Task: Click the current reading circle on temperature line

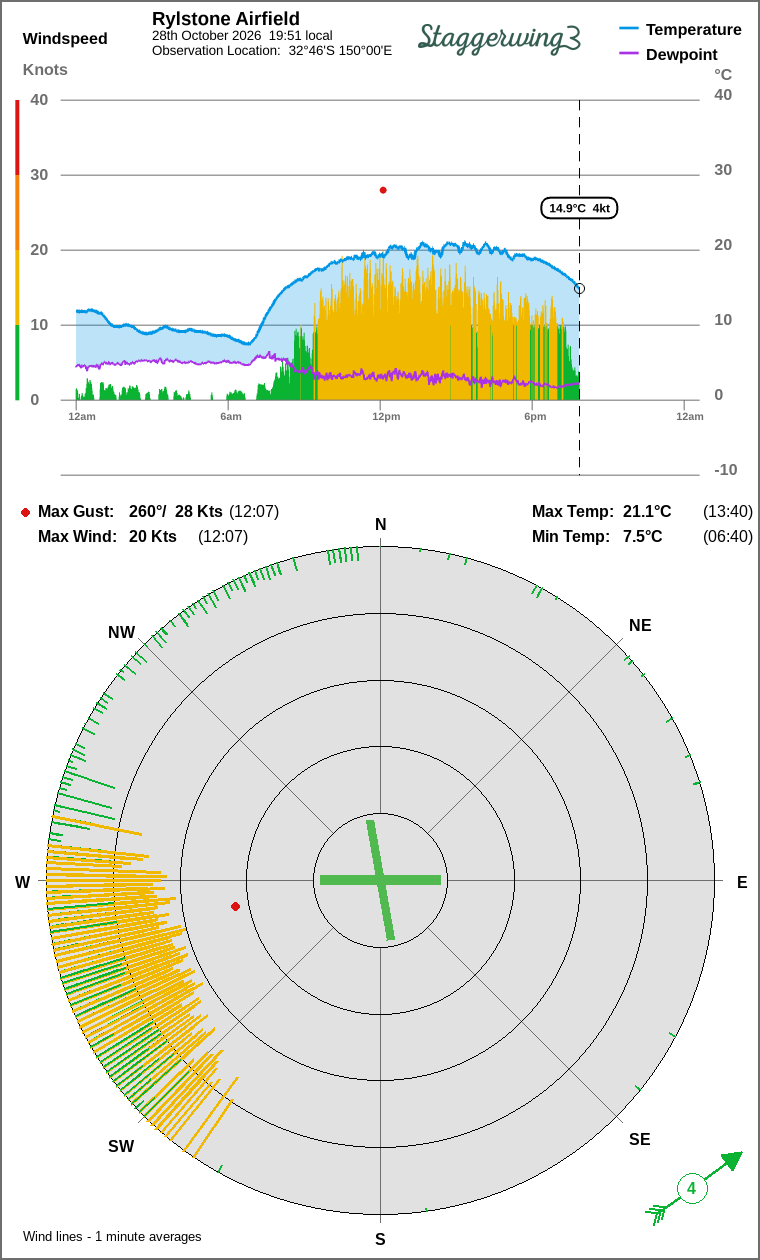Action: coord(579,288)
